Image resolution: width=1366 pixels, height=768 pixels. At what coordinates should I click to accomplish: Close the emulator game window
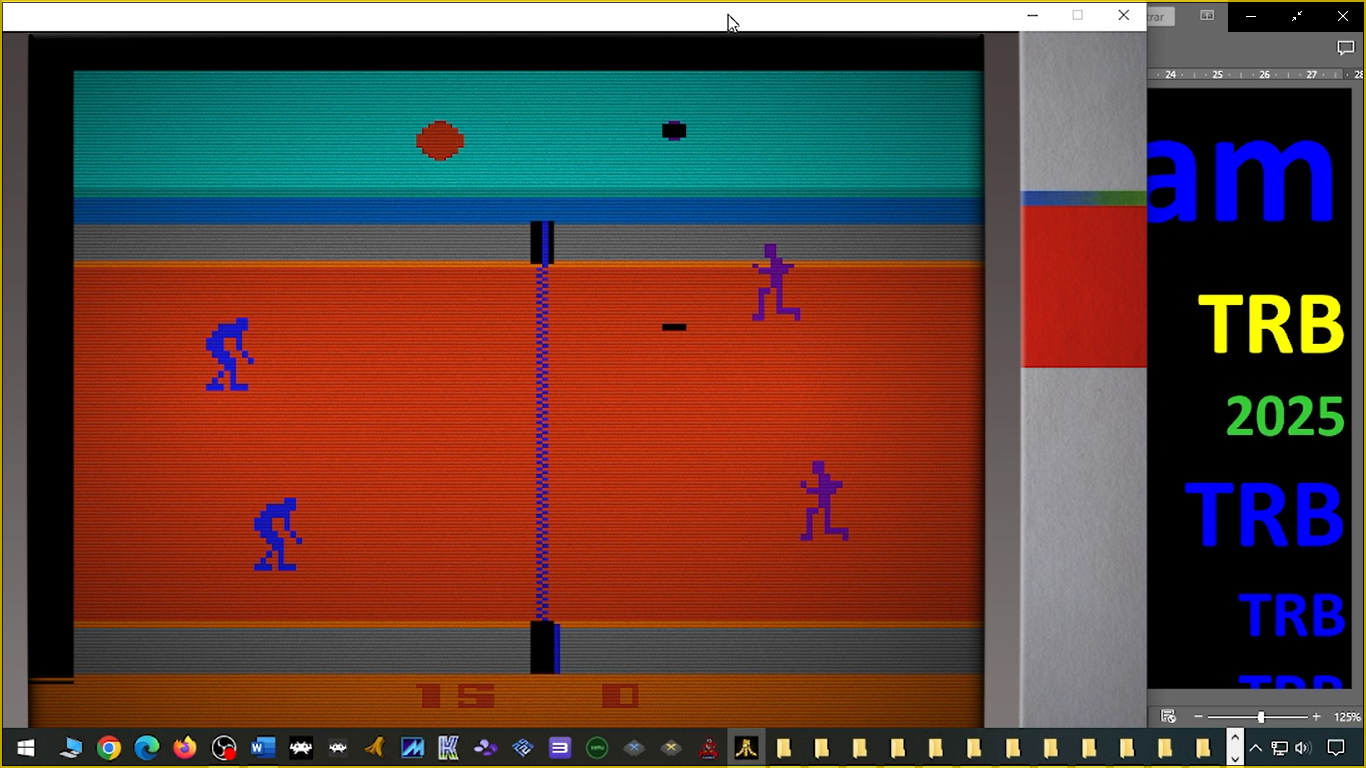coord(1123,15)
